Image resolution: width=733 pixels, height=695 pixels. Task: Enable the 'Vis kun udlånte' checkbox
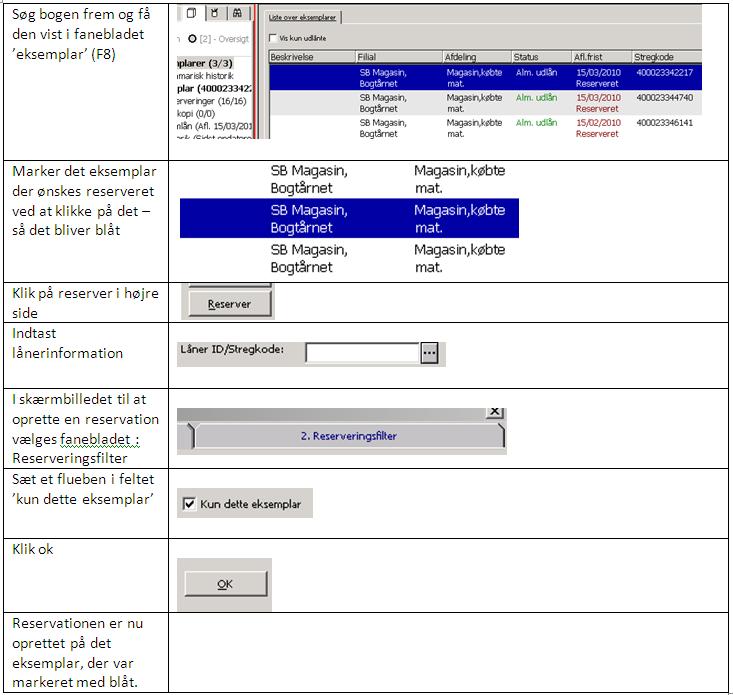(x=275, y=39)
